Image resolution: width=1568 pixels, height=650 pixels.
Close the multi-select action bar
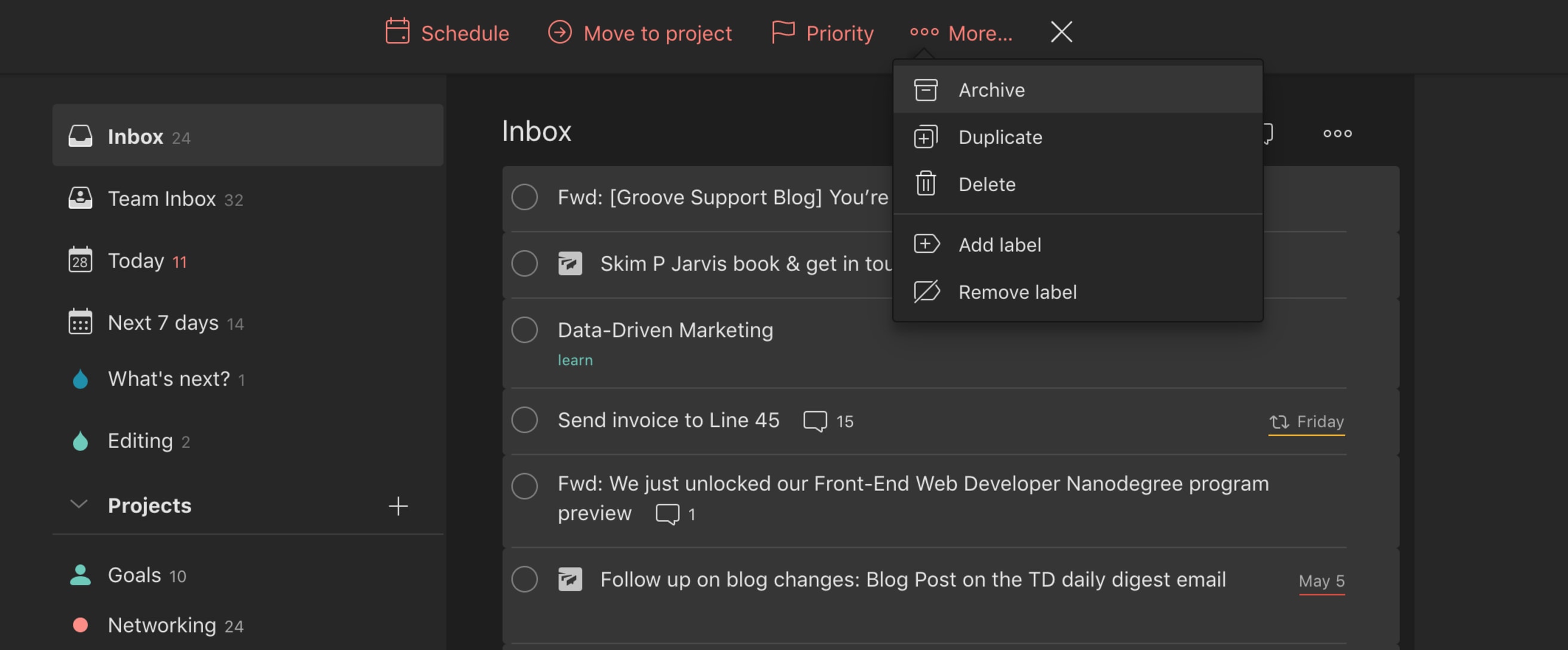(1061, 32)
